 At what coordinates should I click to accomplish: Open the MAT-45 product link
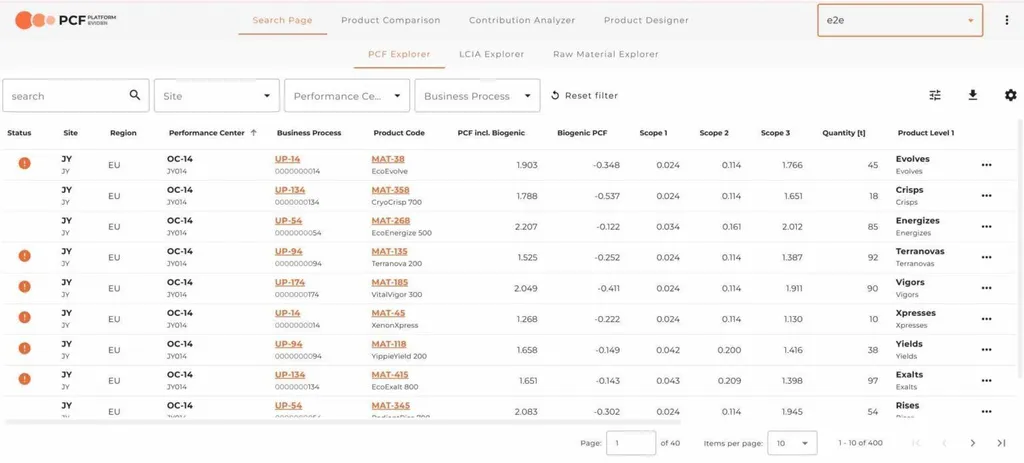[x=388, y=313]
